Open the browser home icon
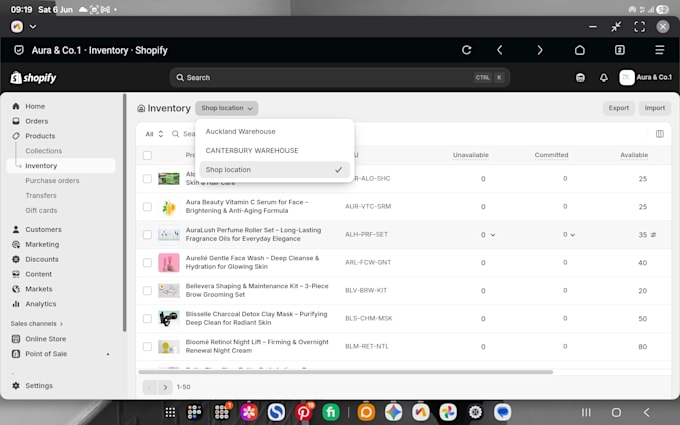This screenshot has width=680, height=425. (580, 50)
